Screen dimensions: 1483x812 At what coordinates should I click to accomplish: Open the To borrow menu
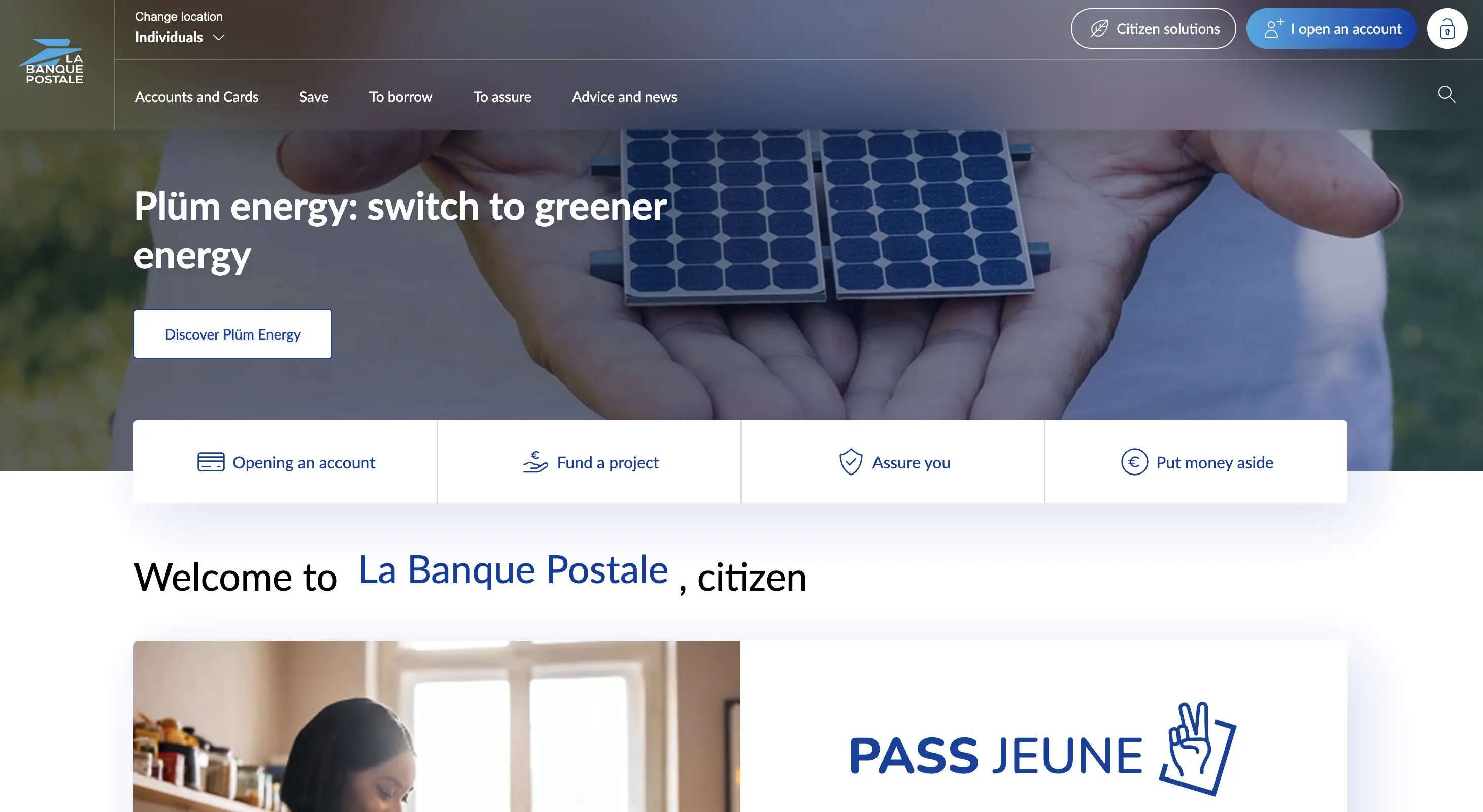(400, 97)
